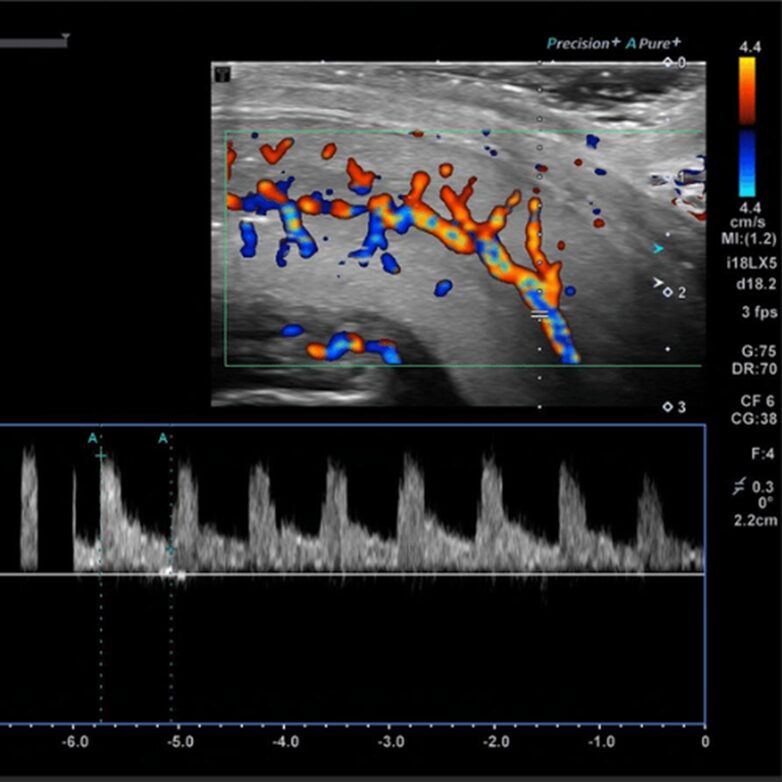The width and height of the screenshot is (782, 782).
Task: Select the Doppler sample gate marker
Action: pyautogui.click(x=539, y=315)
